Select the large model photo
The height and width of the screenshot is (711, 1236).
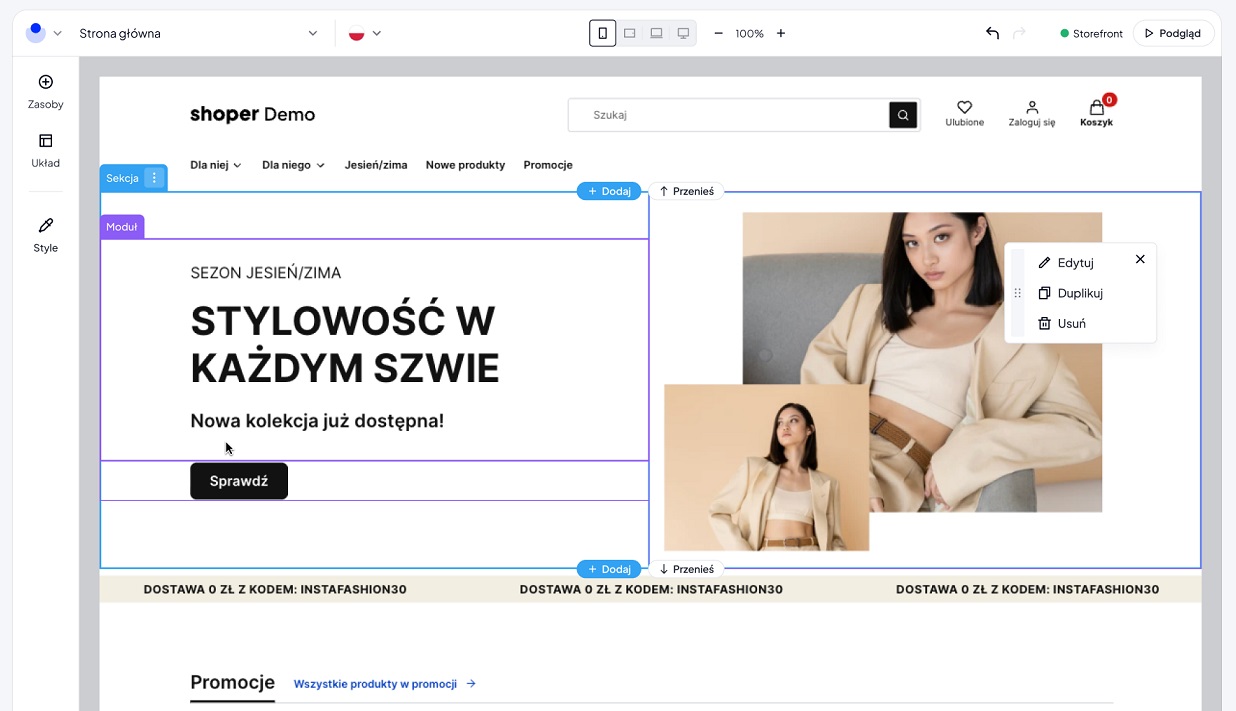tap(922, 362)
